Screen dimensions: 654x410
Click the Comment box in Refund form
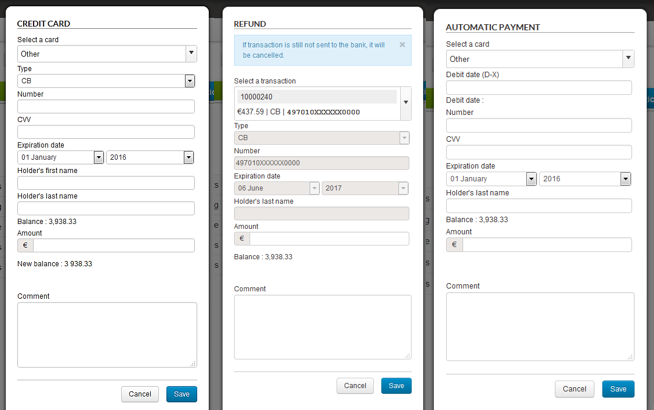click(322, 326)
